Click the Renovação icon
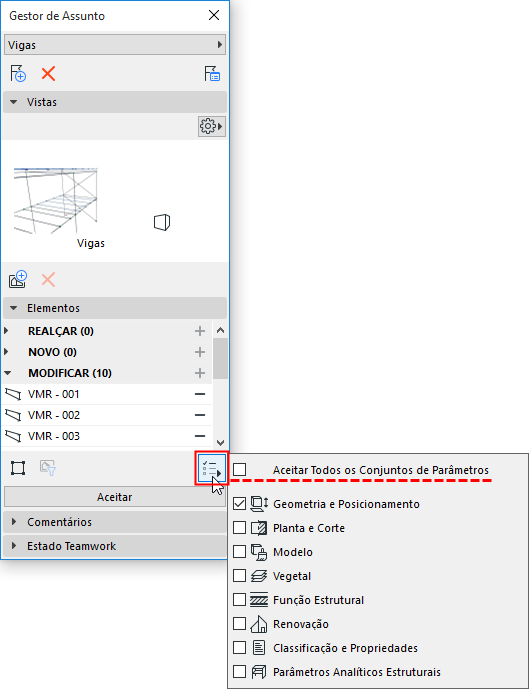 (259, 624)
